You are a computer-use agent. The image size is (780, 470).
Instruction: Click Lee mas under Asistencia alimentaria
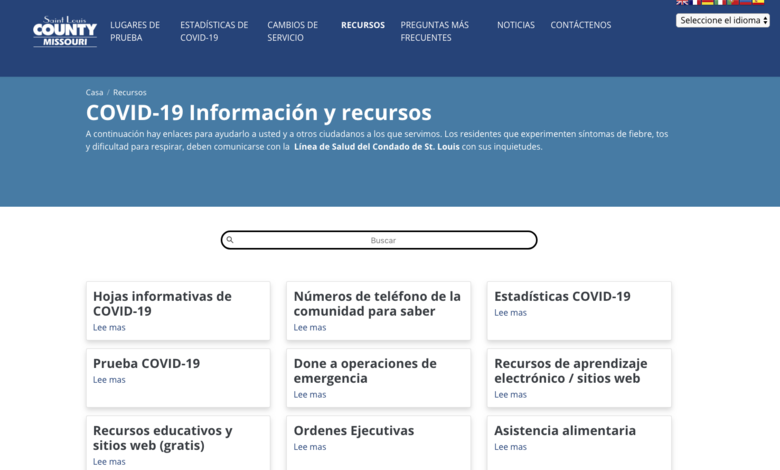coord(510,447)
